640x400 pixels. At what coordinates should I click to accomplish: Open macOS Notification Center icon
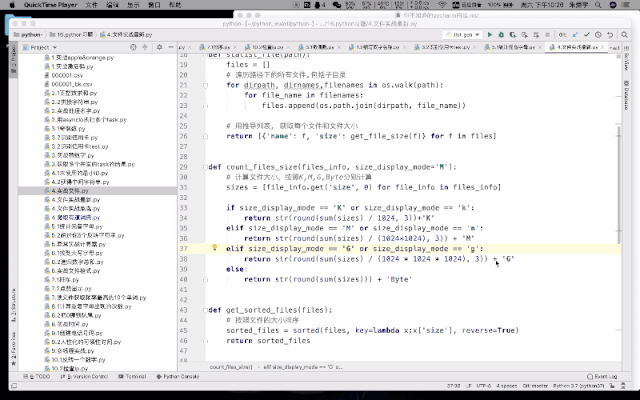(626, 5)
